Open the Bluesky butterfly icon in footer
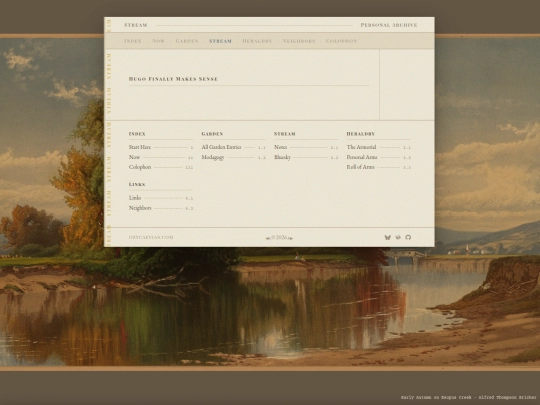This screenshot has width=540, height=405. pyautogui.click(x=387, y=237)
